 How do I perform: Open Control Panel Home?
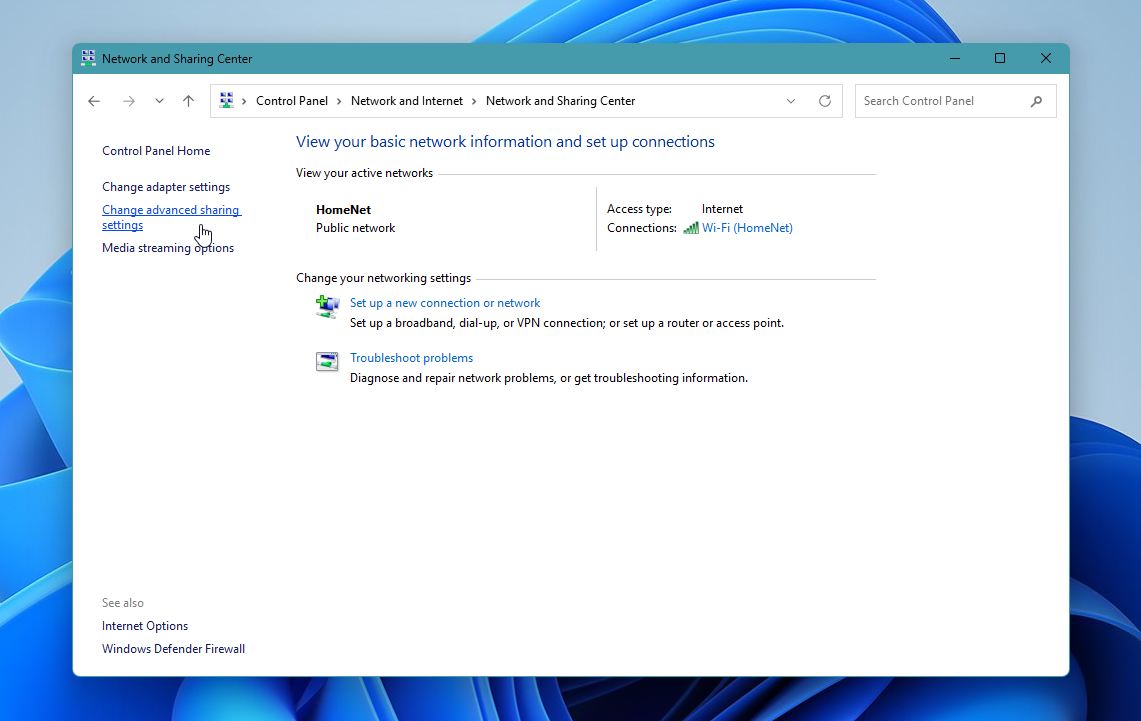[156, 151]
